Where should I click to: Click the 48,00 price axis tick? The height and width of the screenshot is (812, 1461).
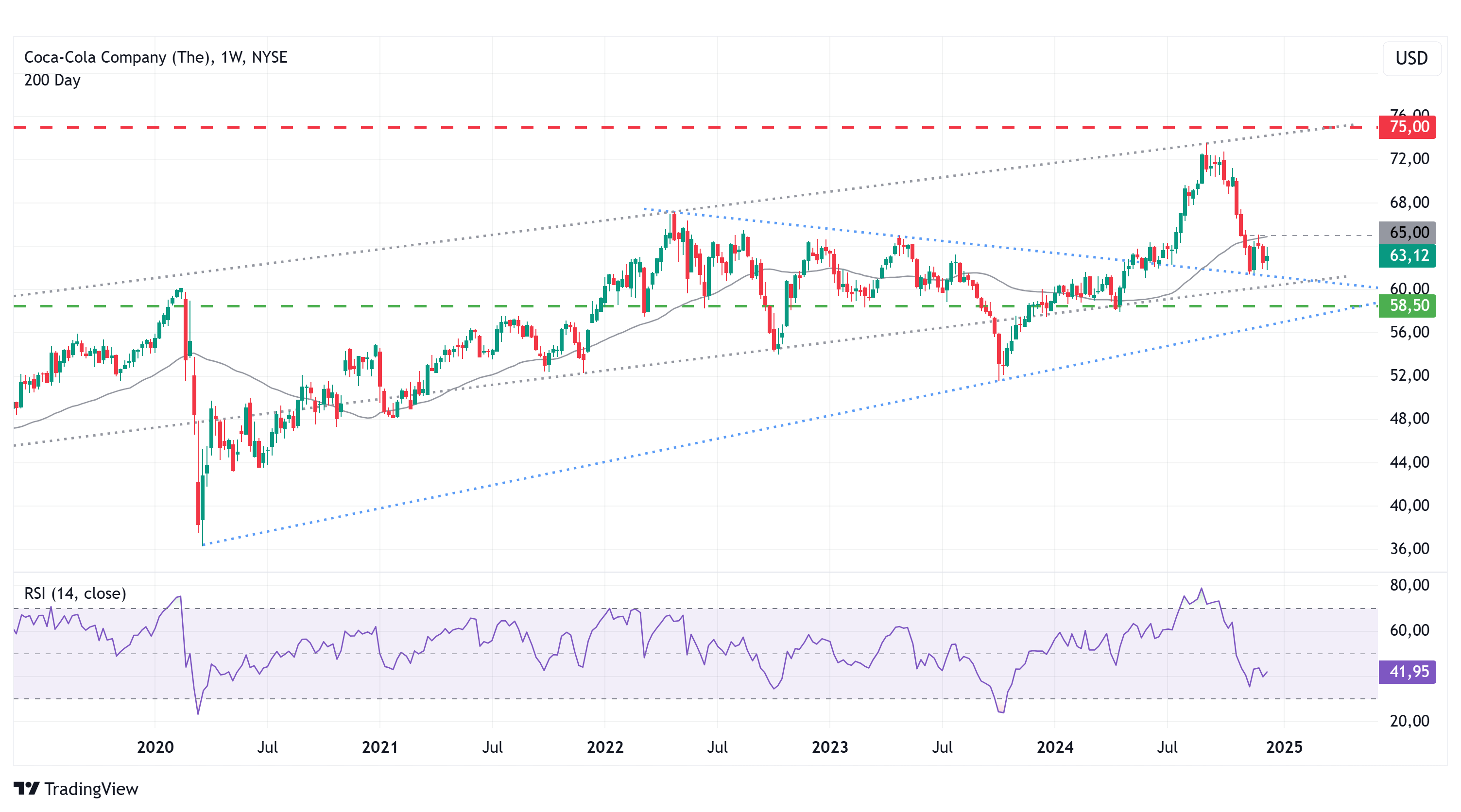[1409, 419]
